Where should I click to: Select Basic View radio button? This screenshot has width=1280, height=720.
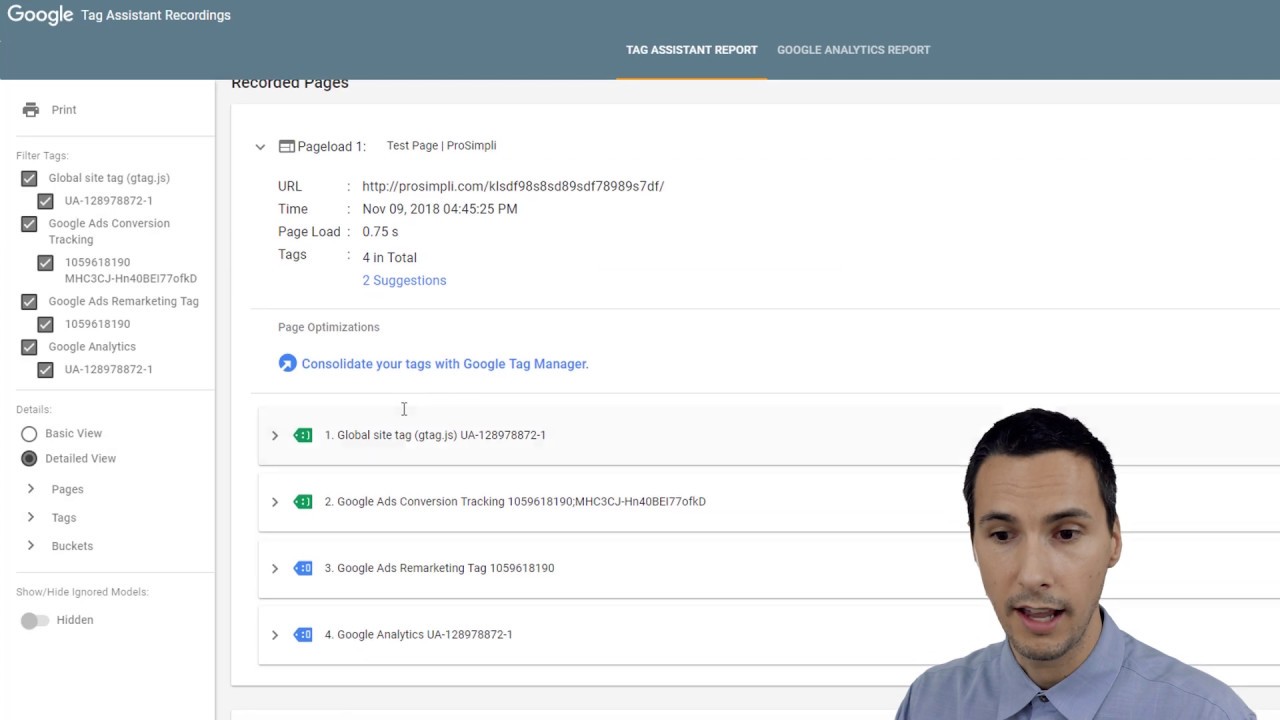[29, 433]
